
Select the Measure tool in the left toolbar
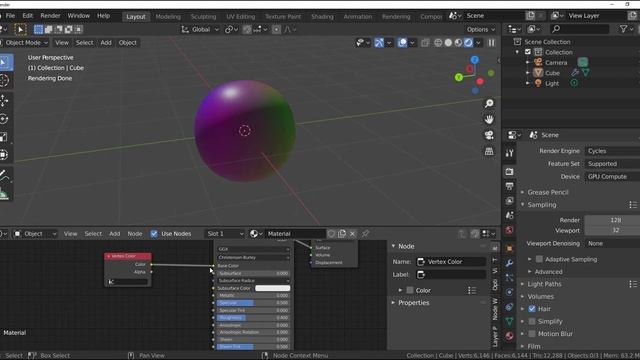pyautogui.click(x=4, y=193)
